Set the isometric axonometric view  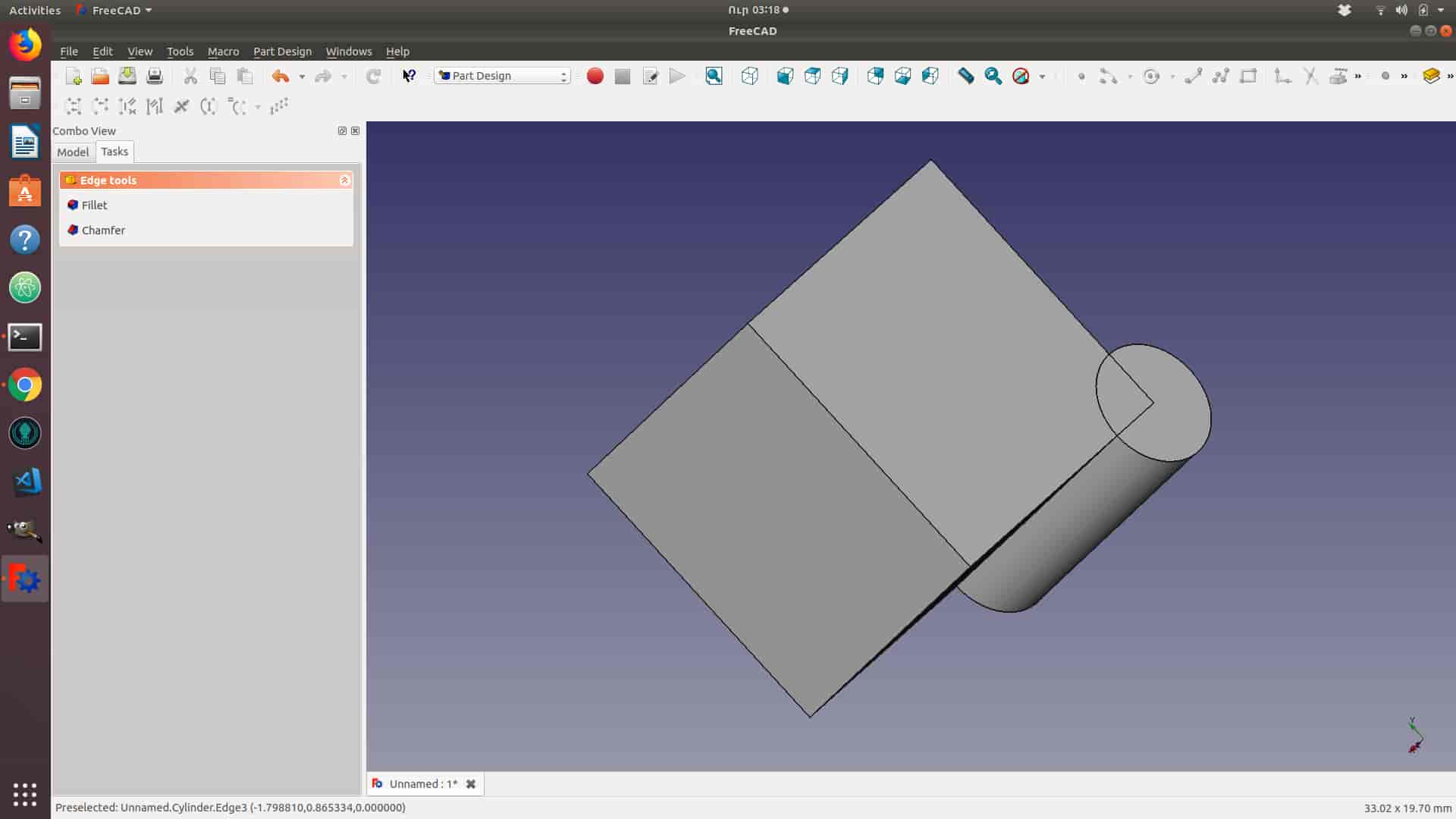tap(750, 76)
